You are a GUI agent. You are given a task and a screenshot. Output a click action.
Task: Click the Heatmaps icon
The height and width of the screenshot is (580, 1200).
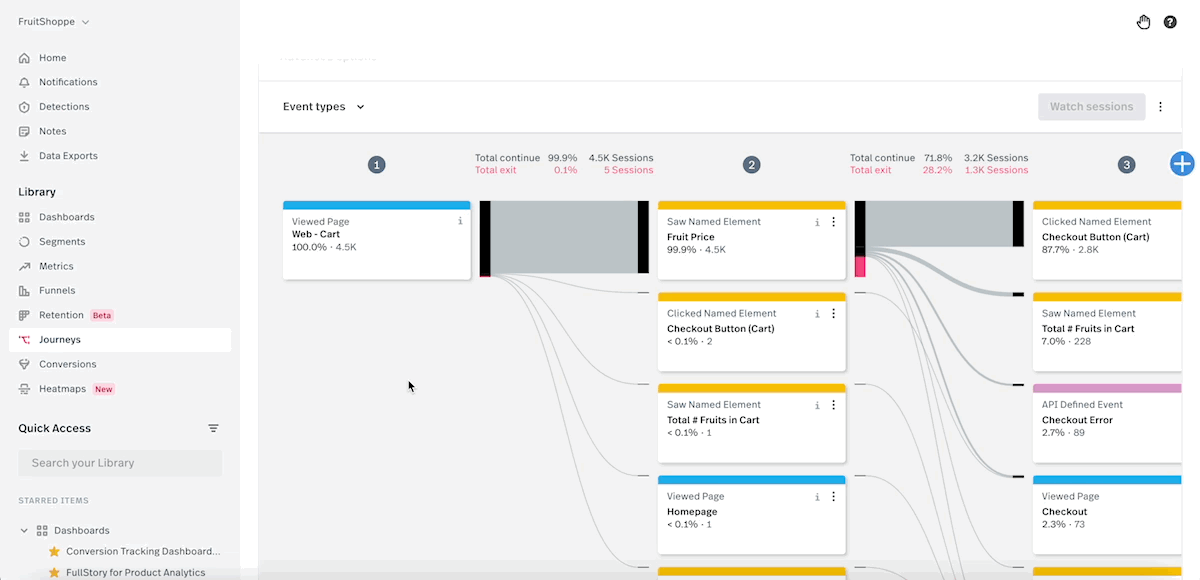pyautogui.click(x=25, y=389)
